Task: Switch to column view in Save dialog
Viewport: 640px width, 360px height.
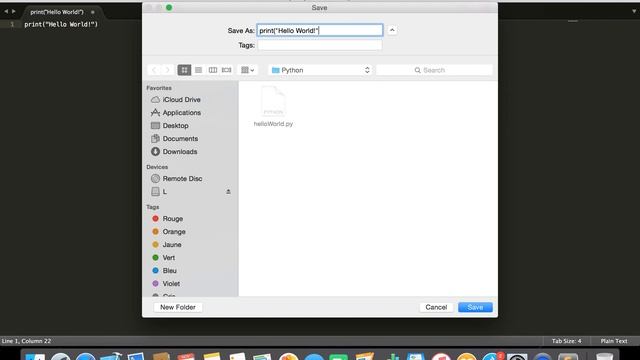Action: [x=213, y=70]
